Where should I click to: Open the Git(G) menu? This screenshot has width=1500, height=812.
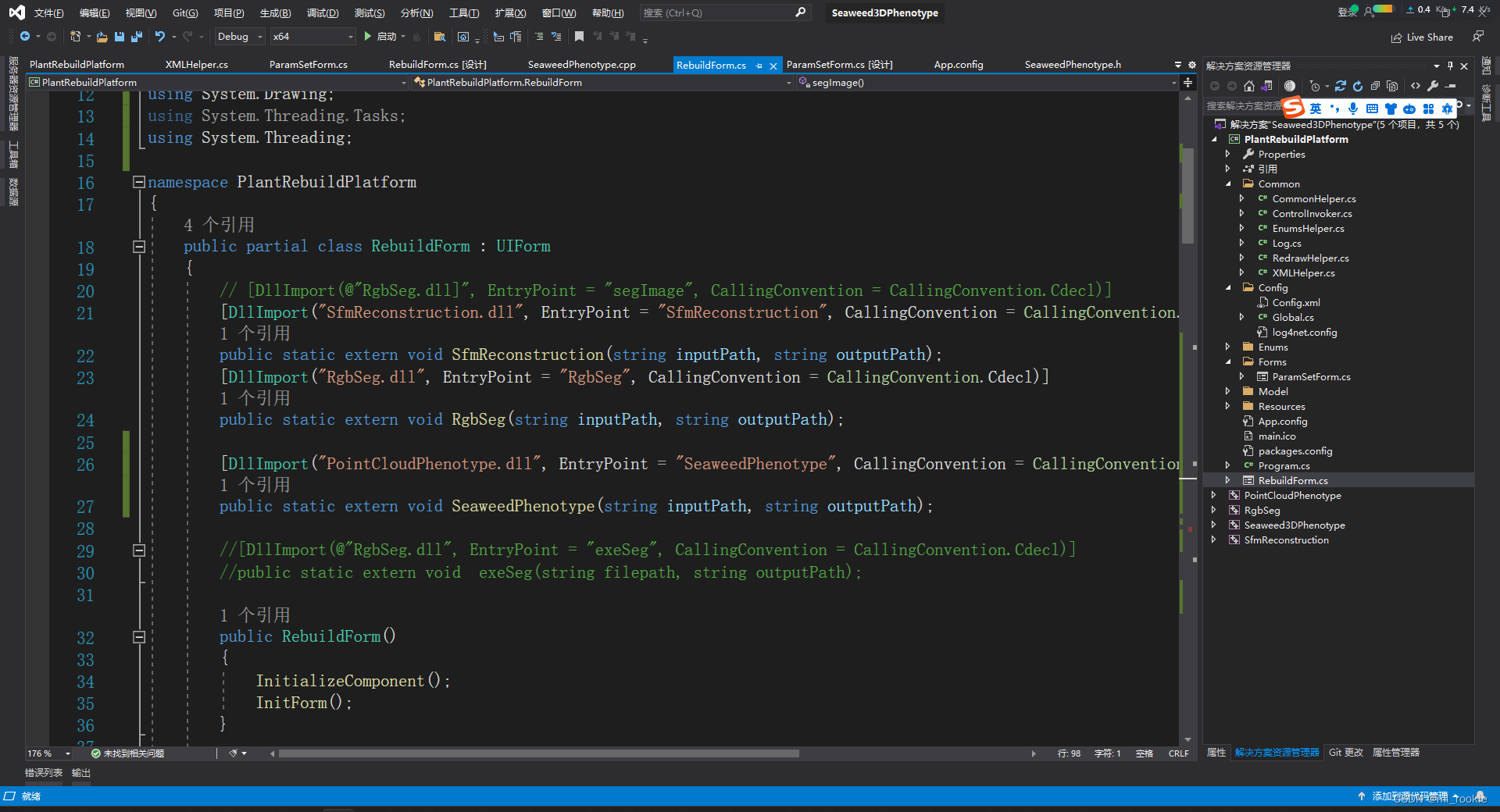click(x=185, y=12)
